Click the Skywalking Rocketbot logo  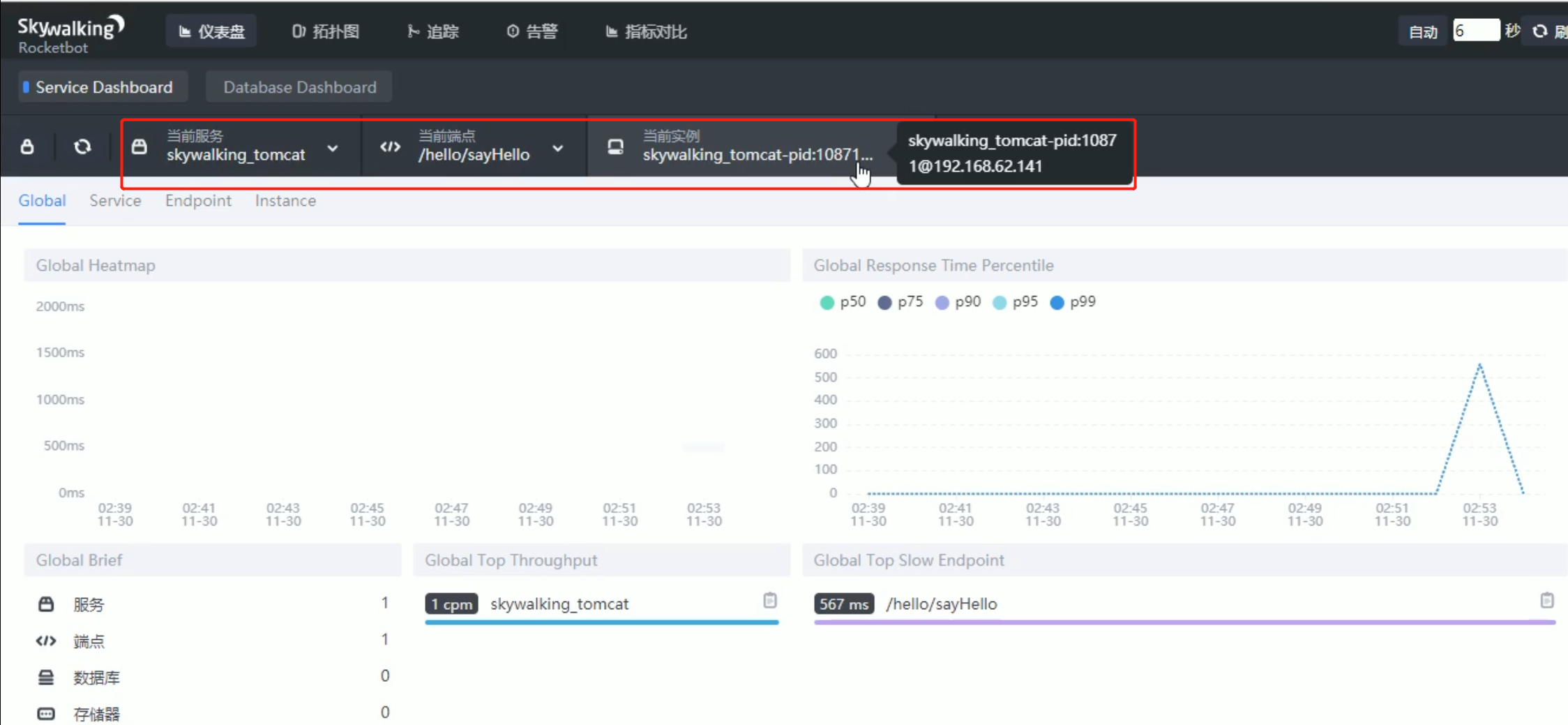point(70,33)
